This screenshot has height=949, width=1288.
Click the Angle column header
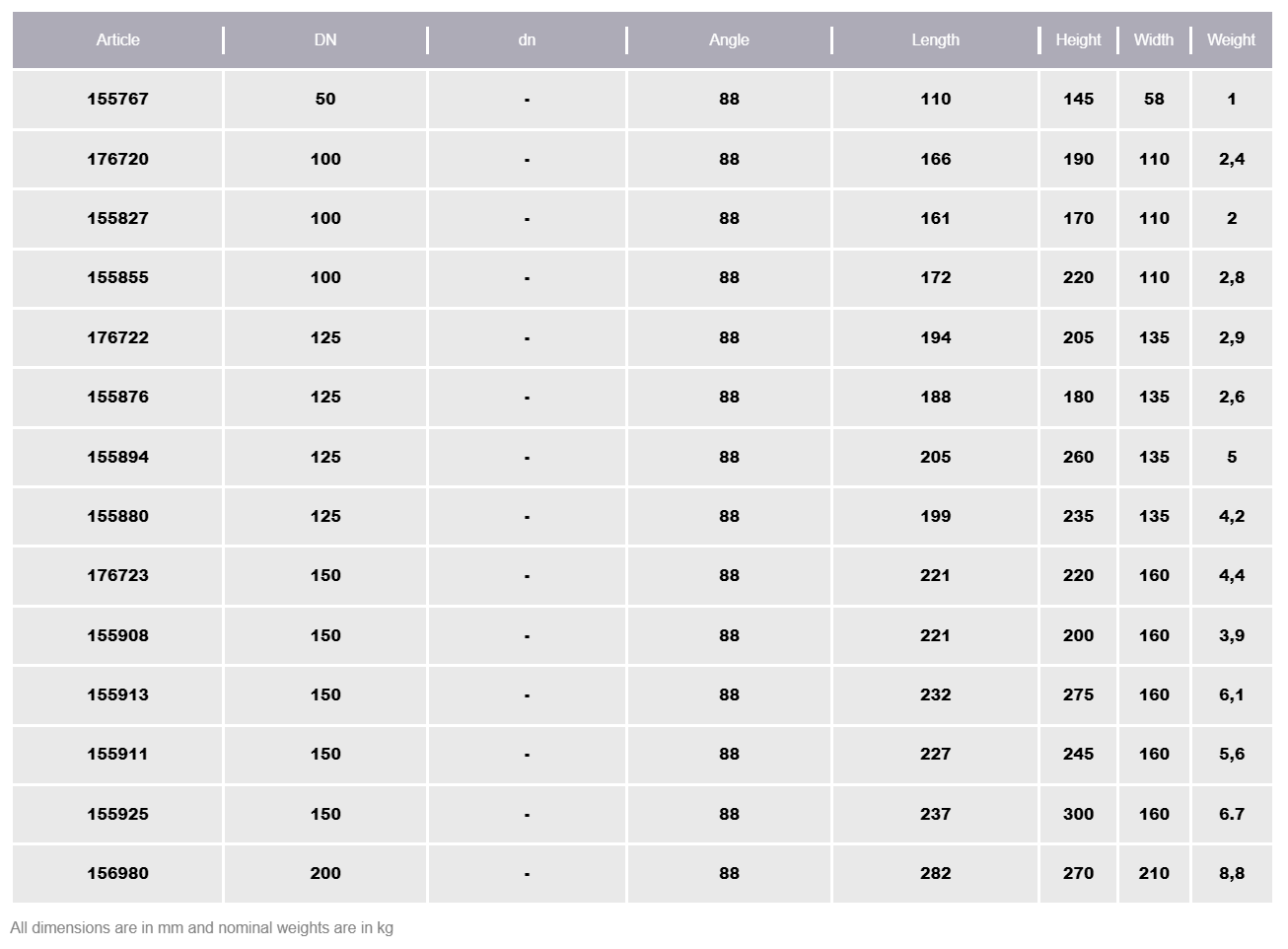coord(729,40)
